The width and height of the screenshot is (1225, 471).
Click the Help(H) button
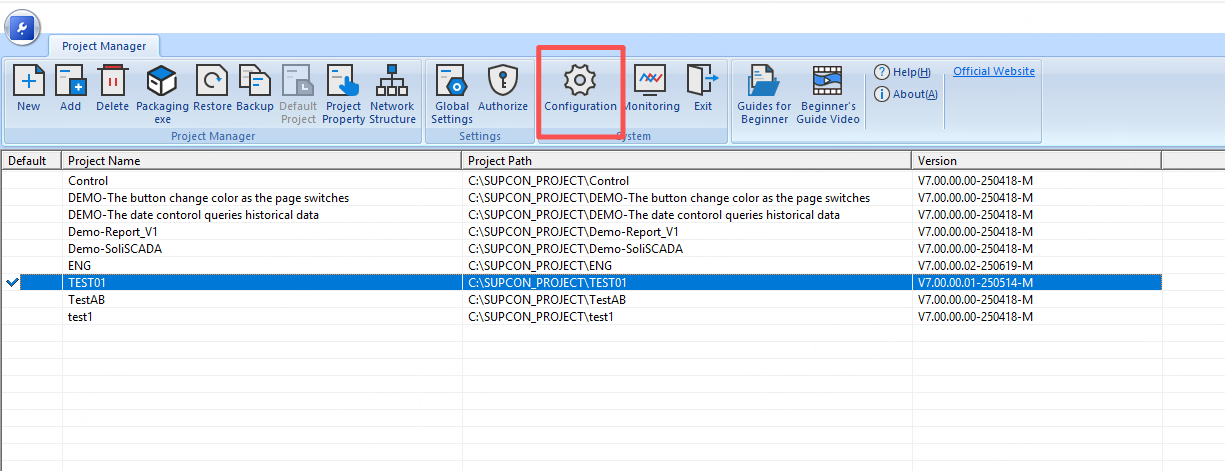click(x=902, y=72)
